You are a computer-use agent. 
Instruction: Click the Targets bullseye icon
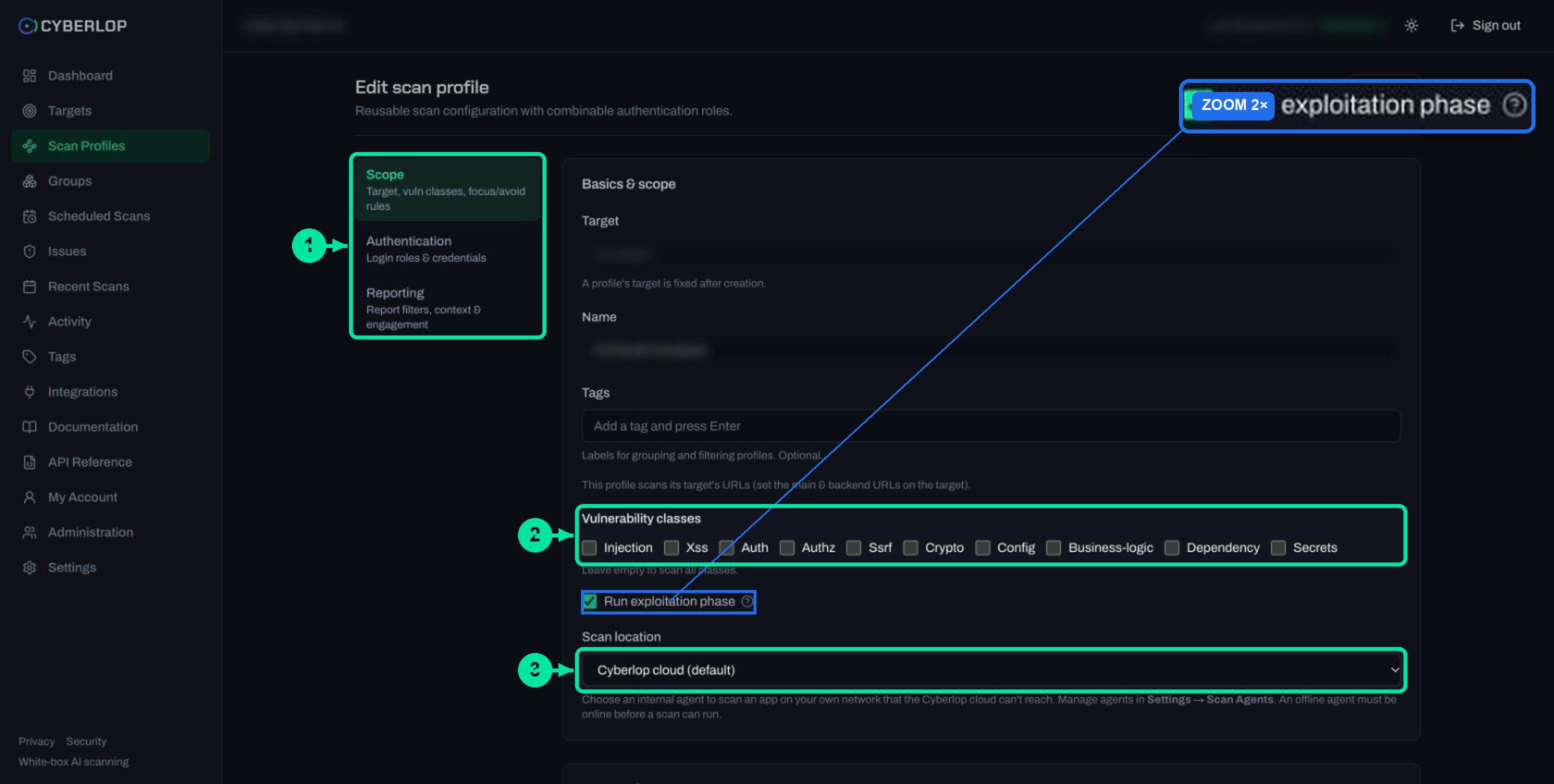[x=29, y=111]
